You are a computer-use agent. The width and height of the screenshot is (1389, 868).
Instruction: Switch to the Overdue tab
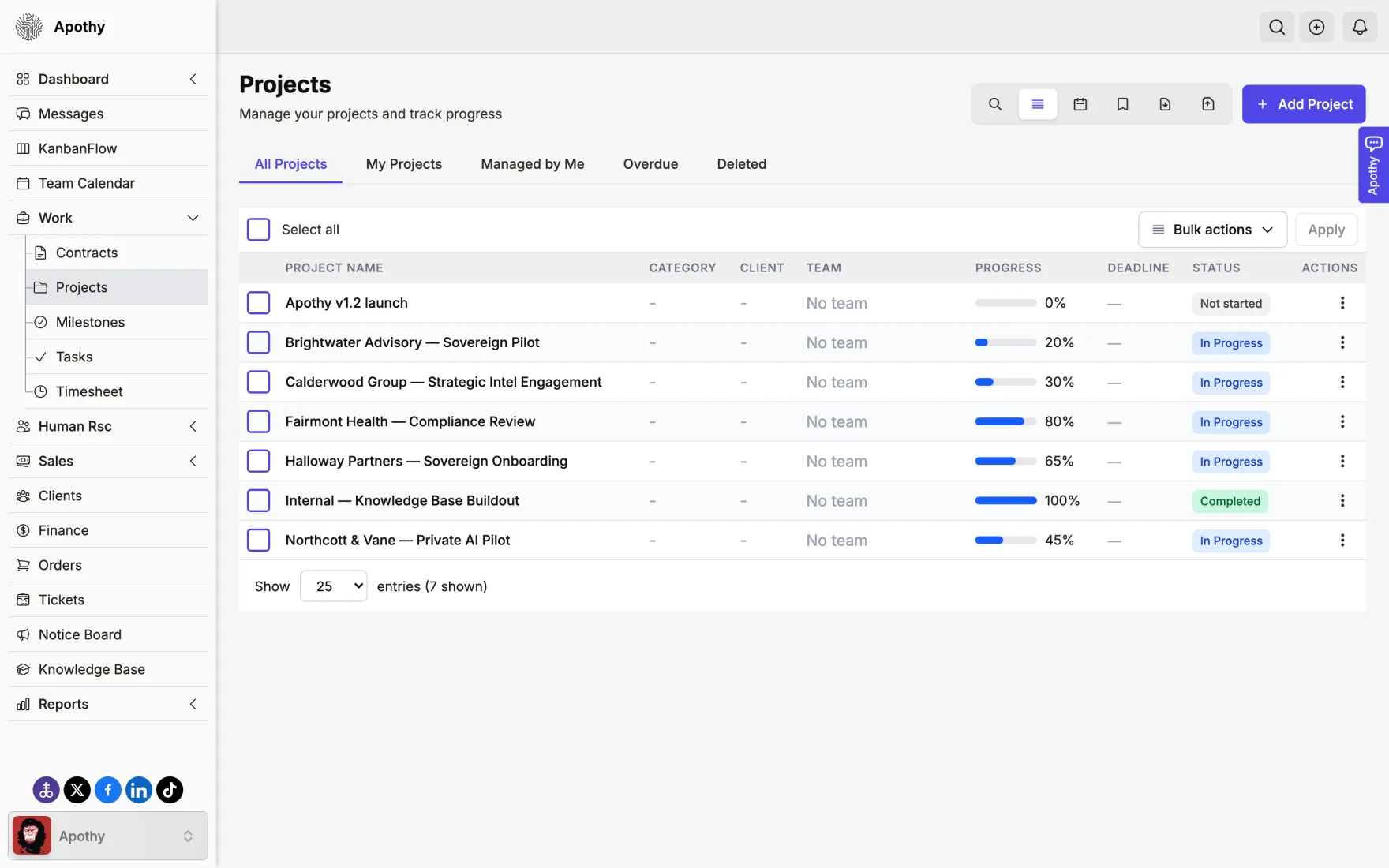point(650,164)
